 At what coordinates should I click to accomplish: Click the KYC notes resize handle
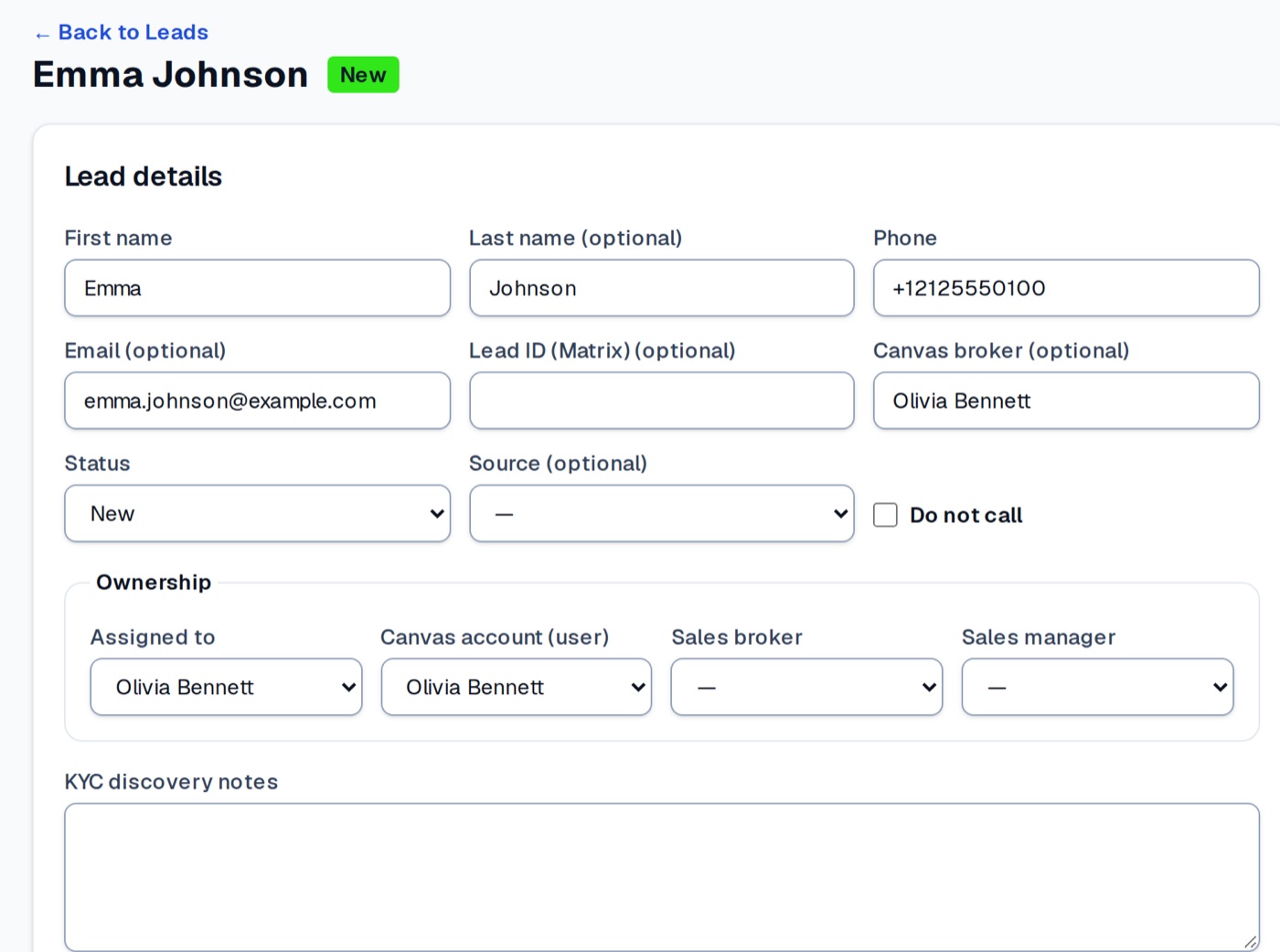[1250, 942]
